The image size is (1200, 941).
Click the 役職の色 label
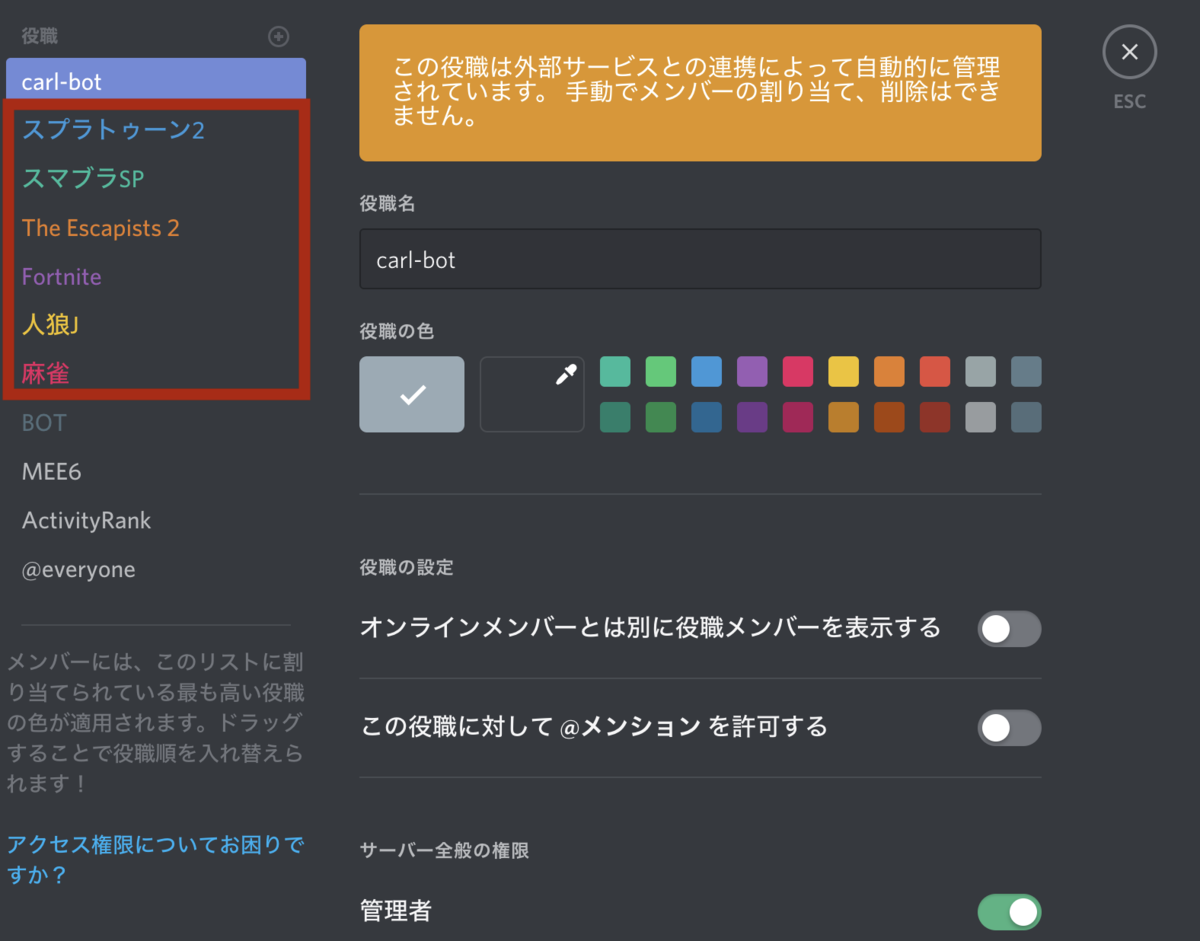(x=397, y=330)
